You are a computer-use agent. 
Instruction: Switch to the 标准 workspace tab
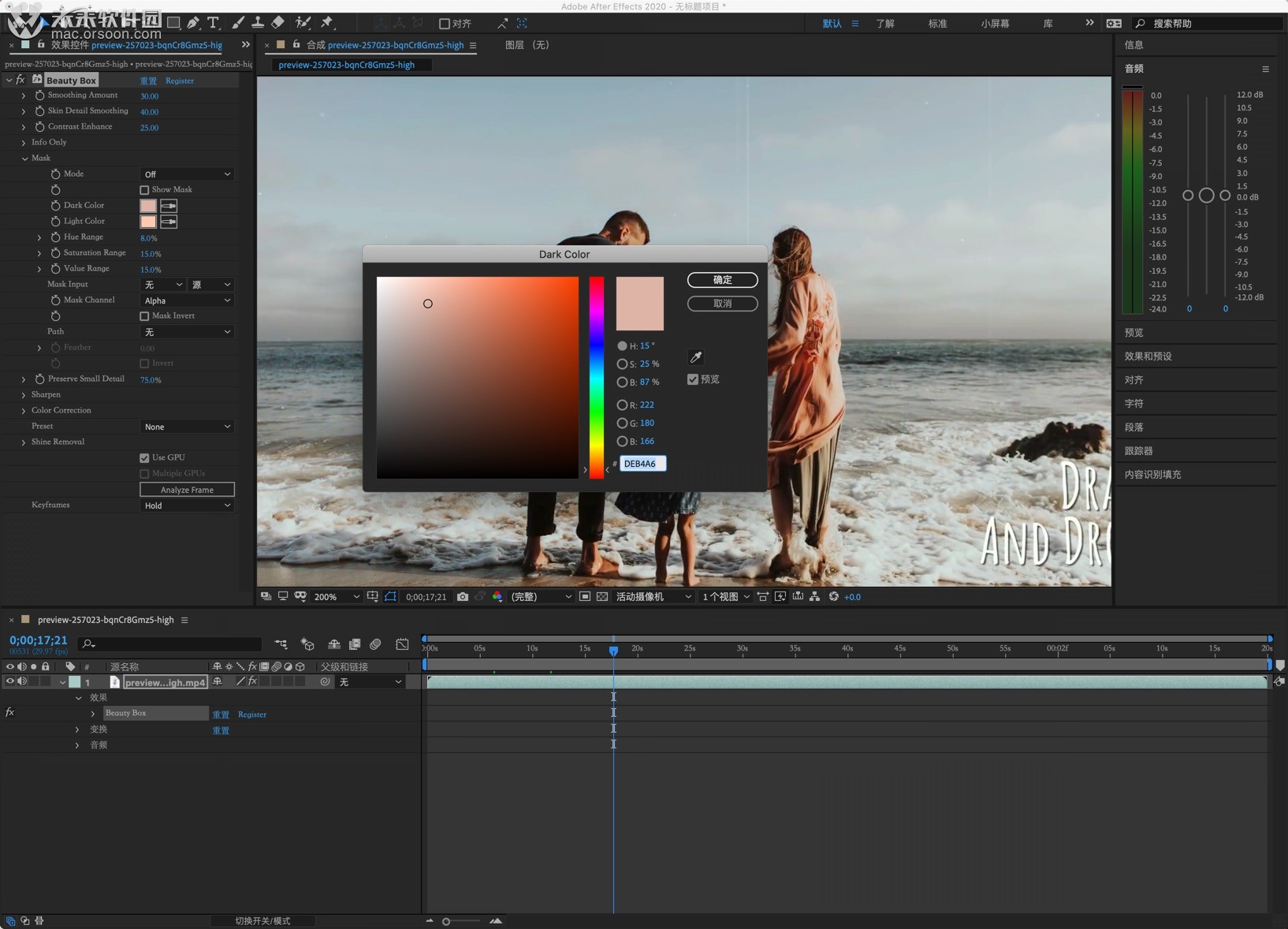pyautogui.click(x=937, y=24)
